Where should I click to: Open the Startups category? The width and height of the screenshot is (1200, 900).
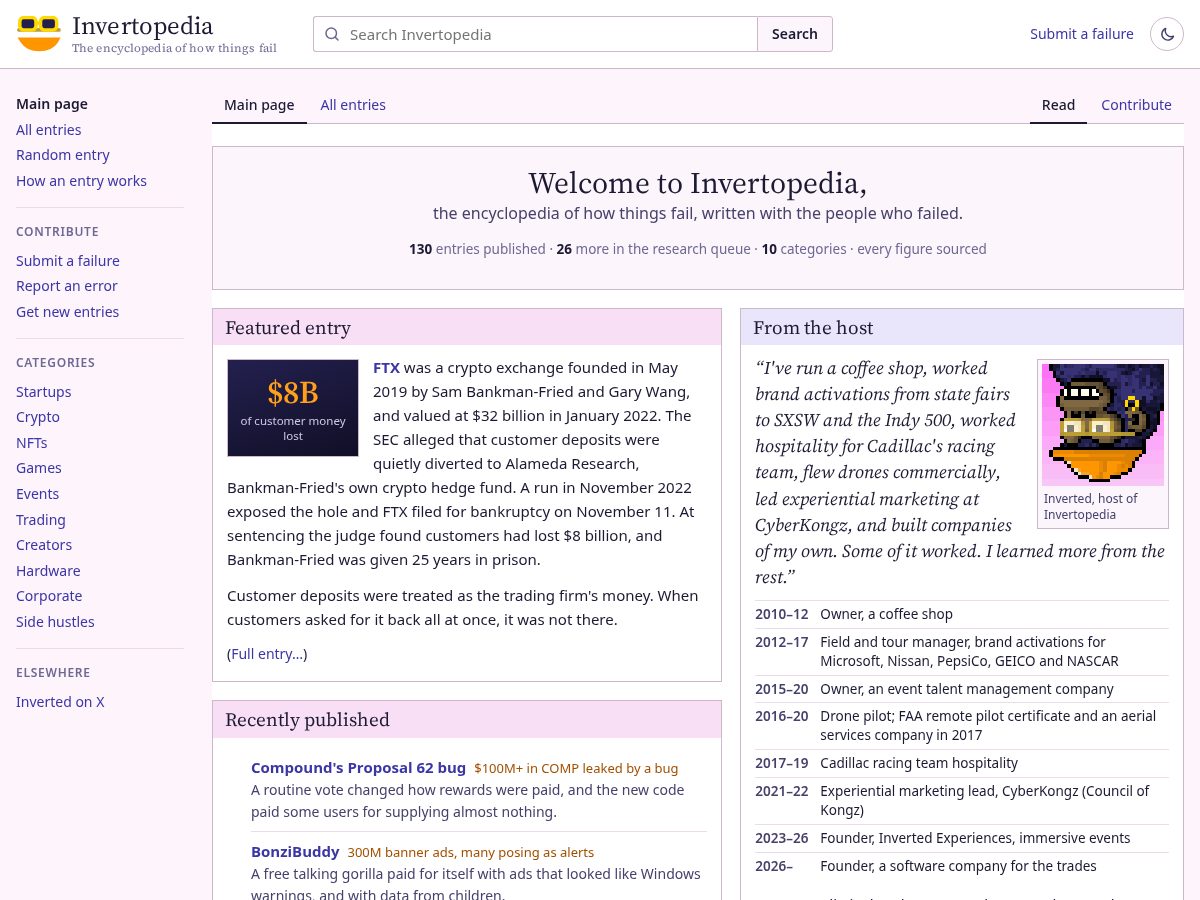click(44, 392)
